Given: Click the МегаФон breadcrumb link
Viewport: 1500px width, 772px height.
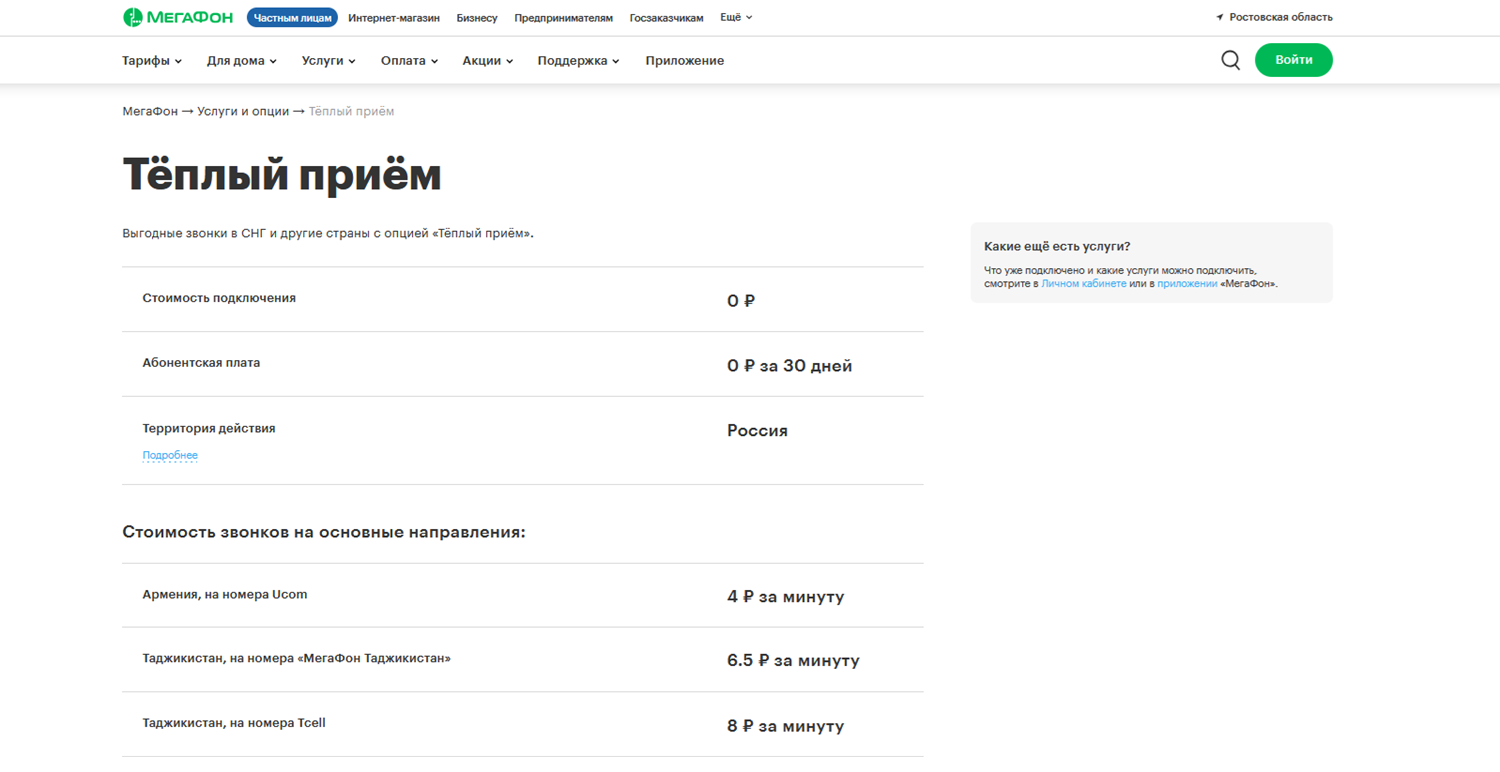Looking at the screenshot, I should click(x=150, y=111).
